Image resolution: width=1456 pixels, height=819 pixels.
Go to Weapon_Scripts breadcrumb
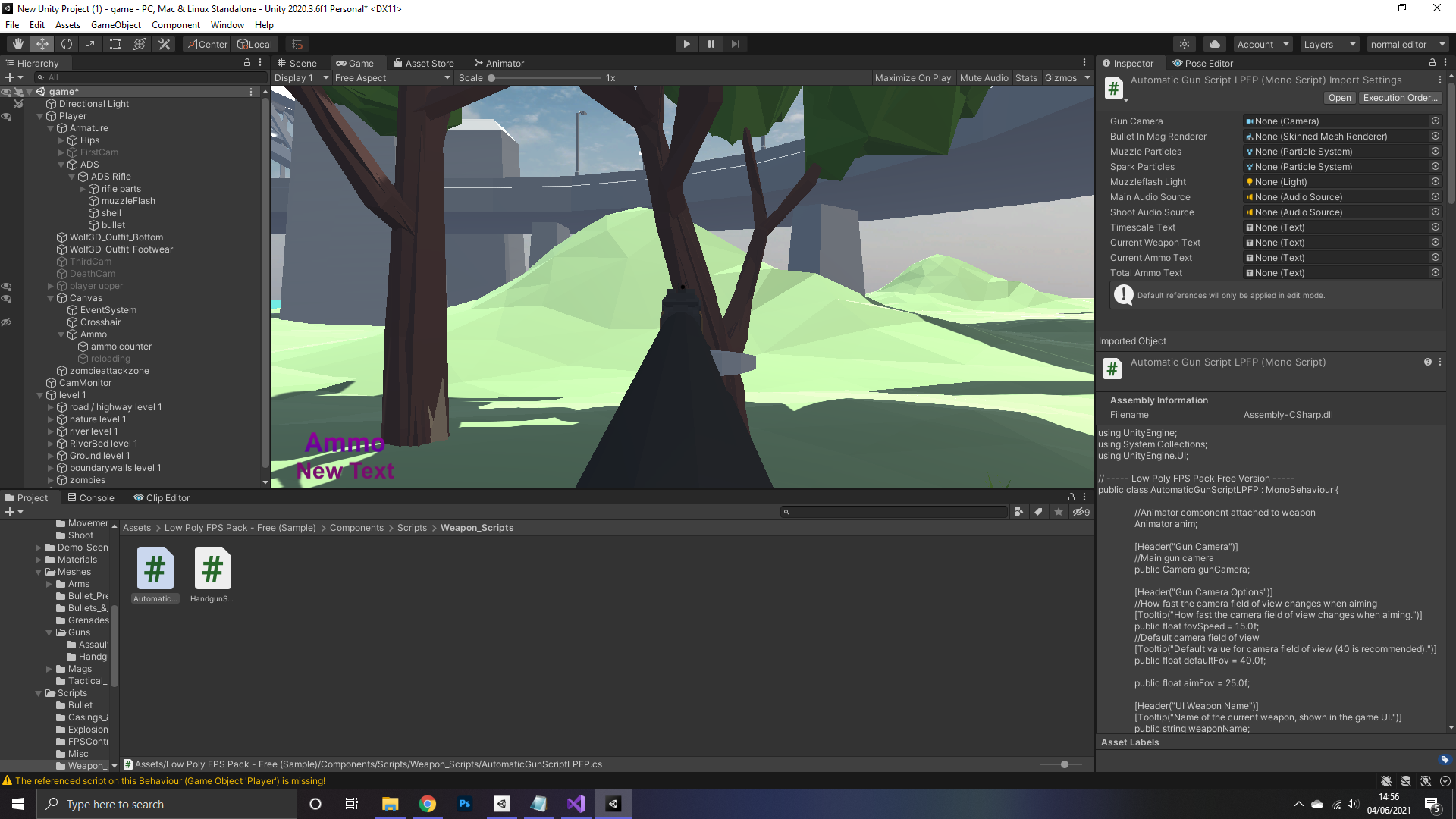477,527
